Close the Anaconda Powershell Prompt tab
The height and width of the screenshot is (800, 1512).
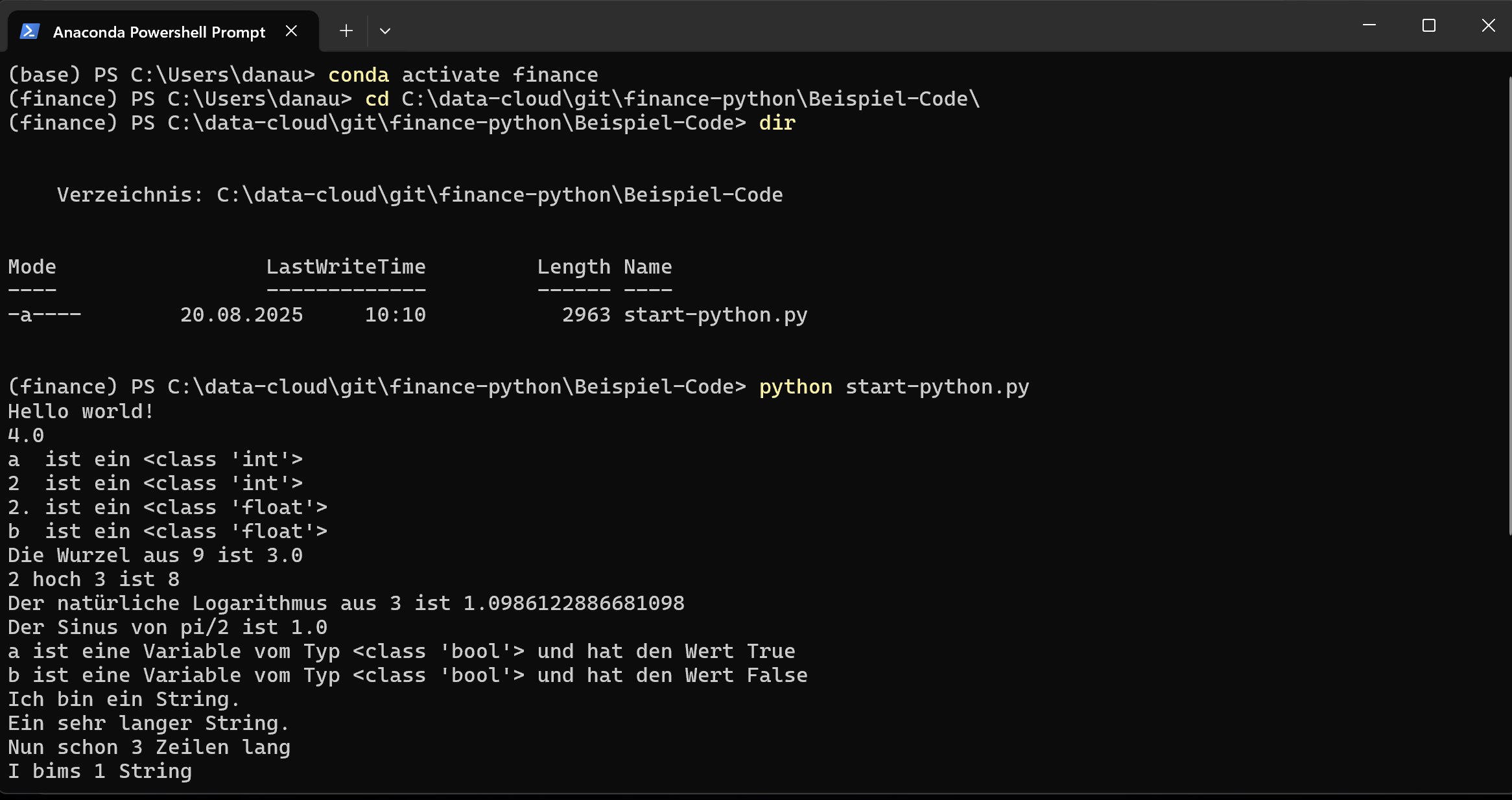(x=292, y=31)
